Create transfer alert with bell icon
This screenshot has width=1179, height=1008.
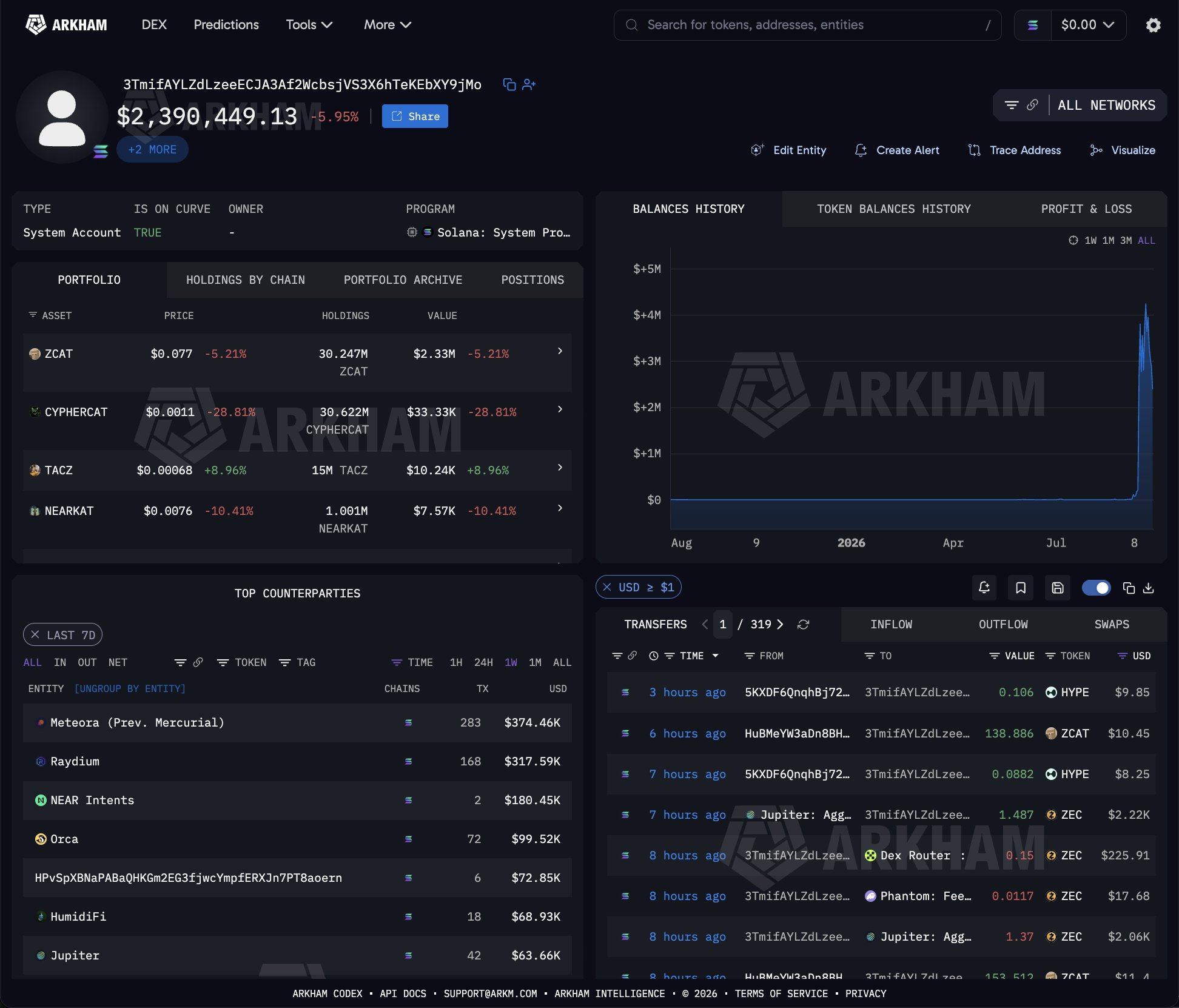(984, 587)
